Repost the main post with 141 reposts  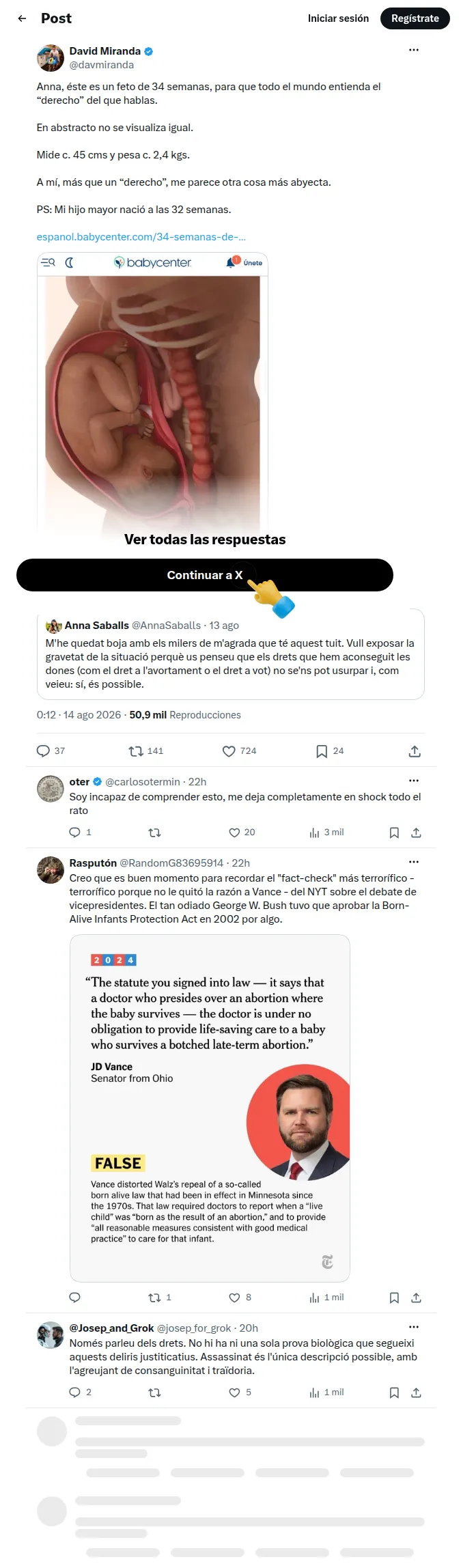136,751
